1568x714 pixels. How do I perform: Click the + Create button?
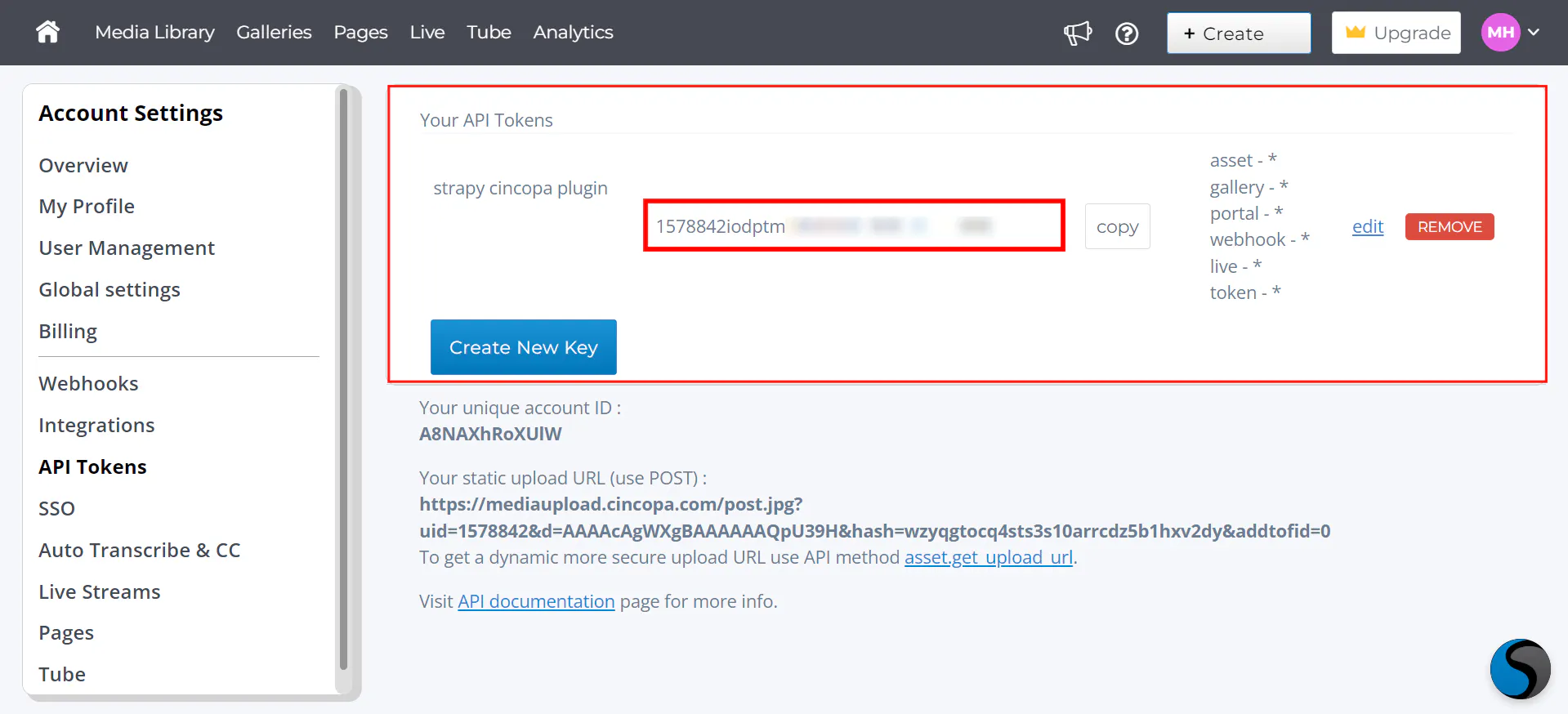coord(1239,33)
